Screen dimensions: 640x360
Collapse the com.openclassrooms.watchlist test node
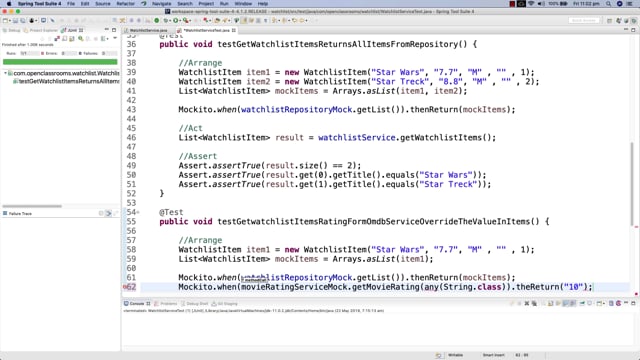5,73
